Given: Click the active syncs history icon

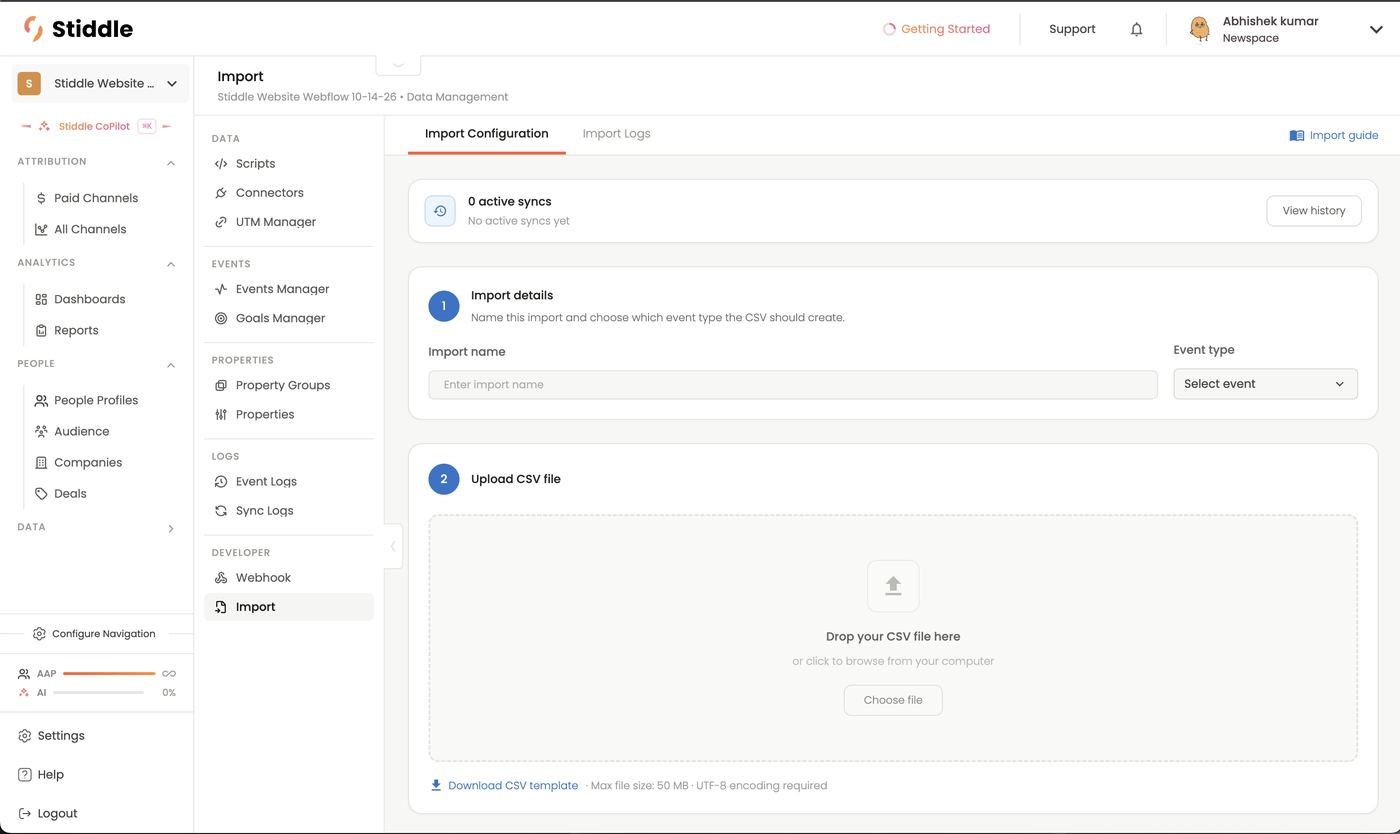Looking at the screenshot, I should [x=440, y=211].
